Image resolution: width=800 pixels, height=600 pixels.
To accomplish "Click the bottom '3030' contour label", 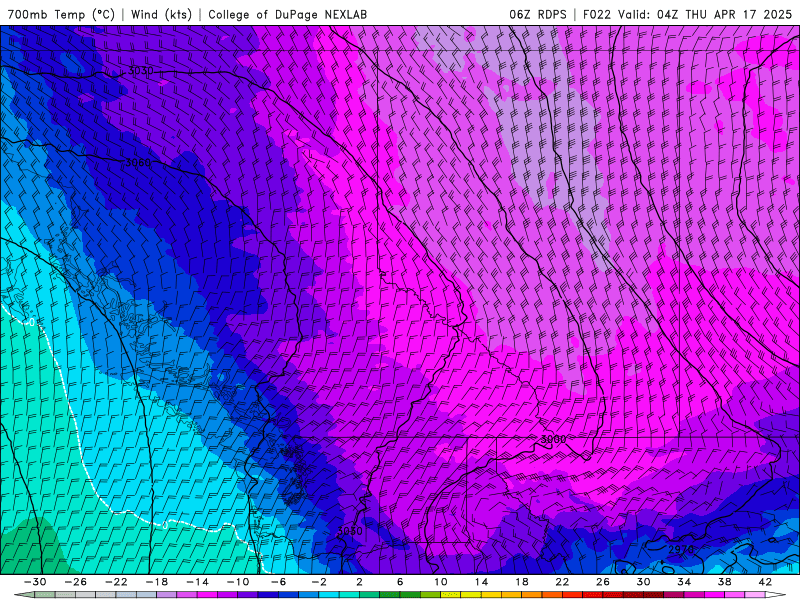I will pyautogui.click(x=349, y=531).
